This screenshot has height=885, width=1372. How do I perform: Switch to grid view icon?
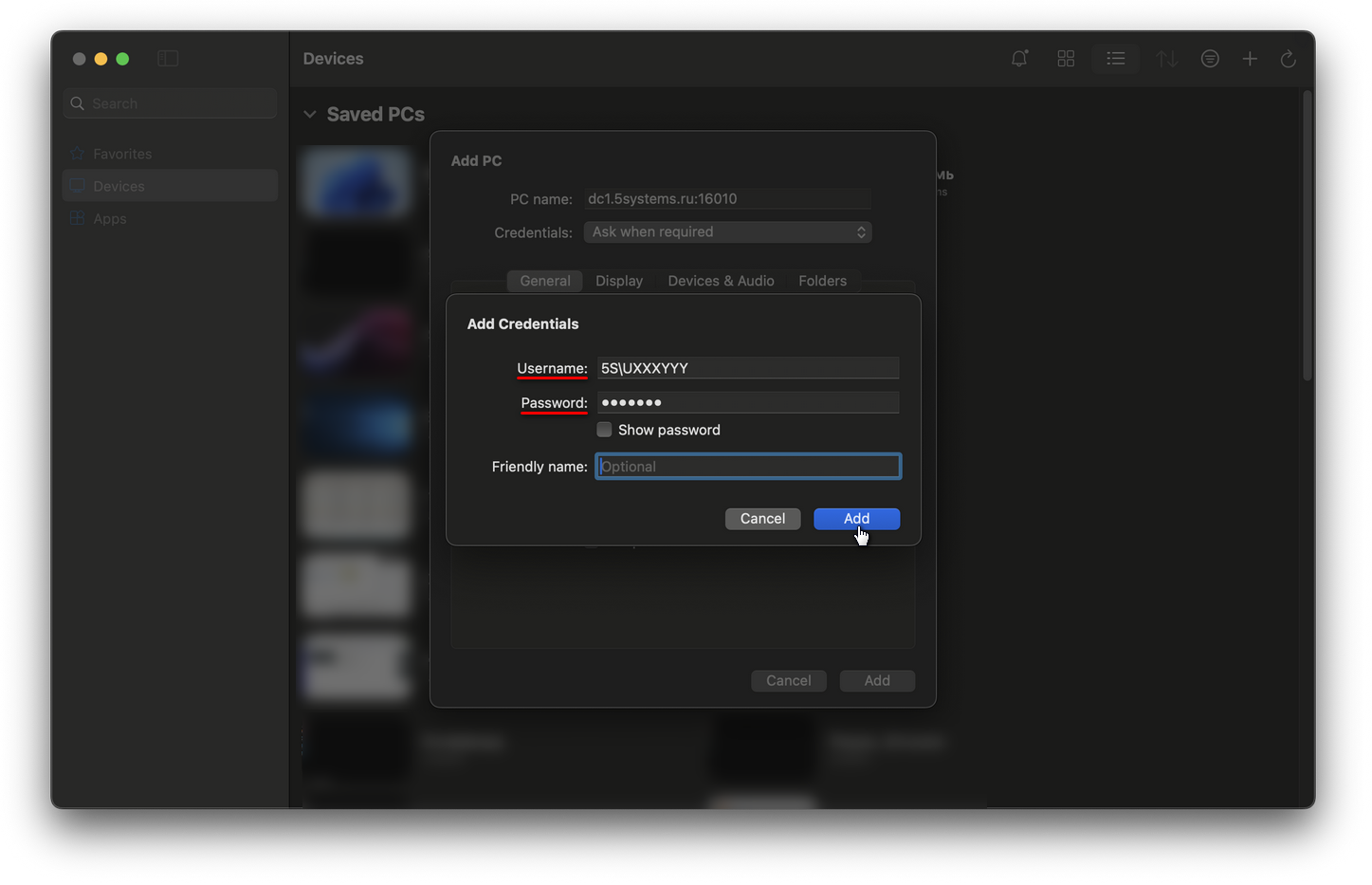click(x=1066, y=59)
